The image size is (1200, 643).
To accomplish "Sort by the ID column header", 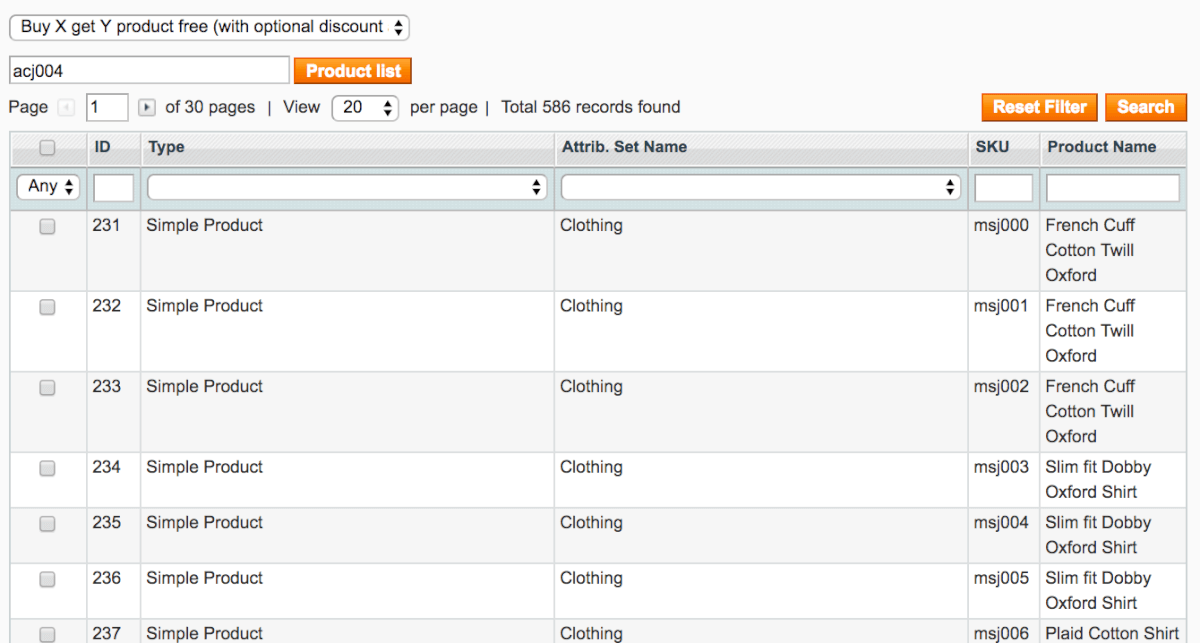I will coord(102,147).
